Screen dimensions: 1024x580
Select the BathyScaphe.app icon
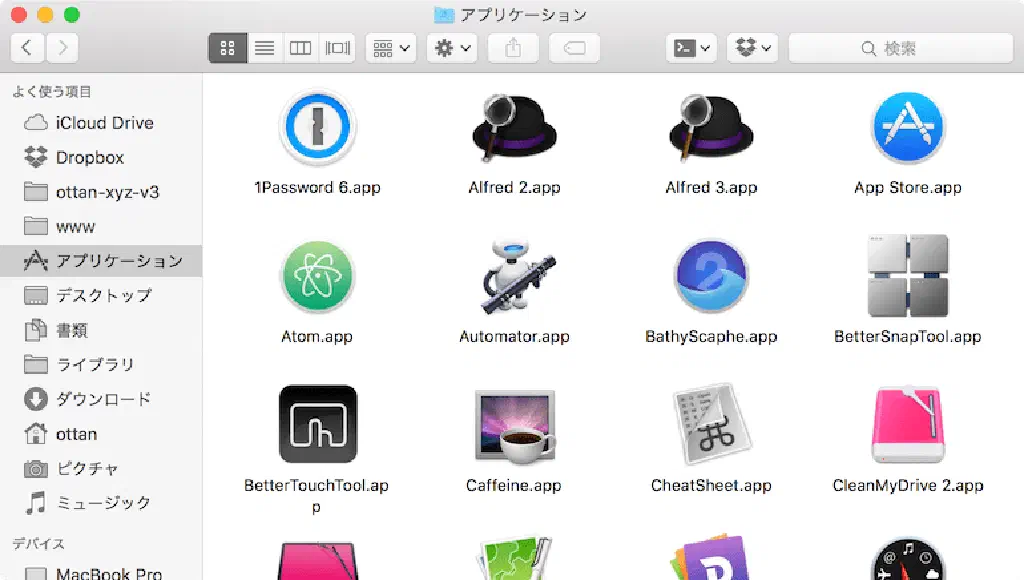(711, 277)
